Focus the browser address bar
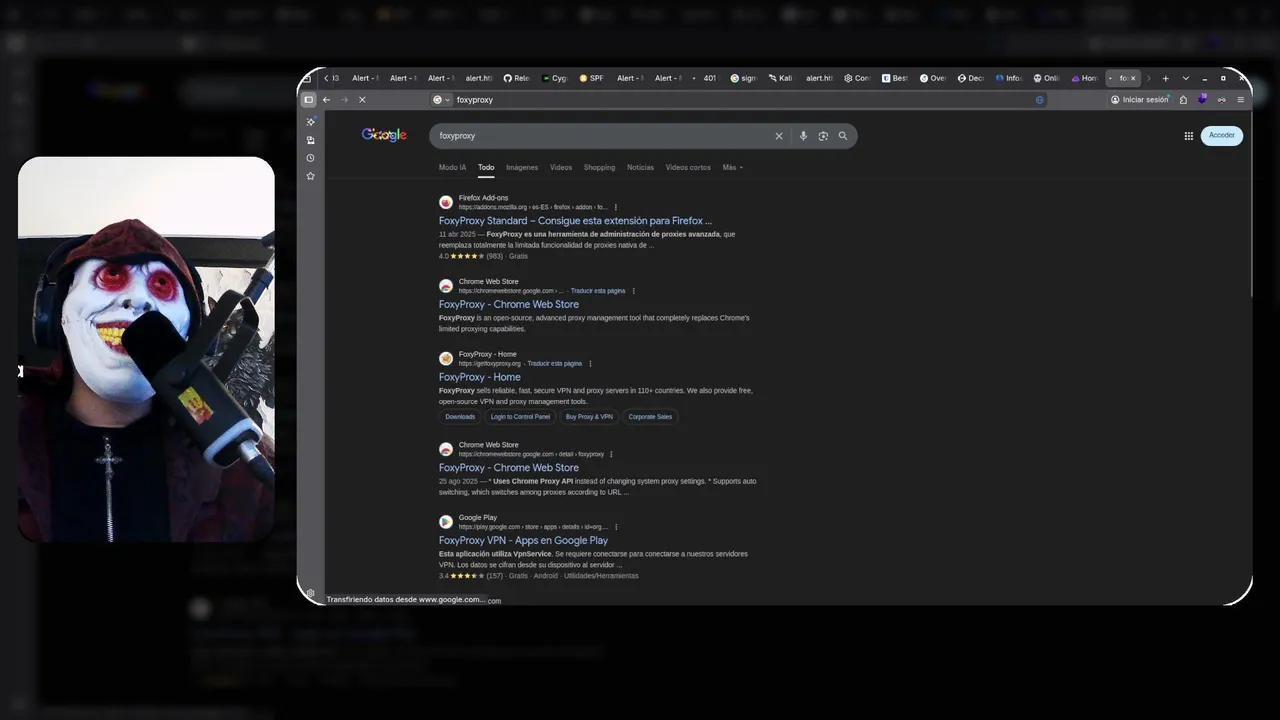This screenshot has height=720, width=1280. click(740, 100)
